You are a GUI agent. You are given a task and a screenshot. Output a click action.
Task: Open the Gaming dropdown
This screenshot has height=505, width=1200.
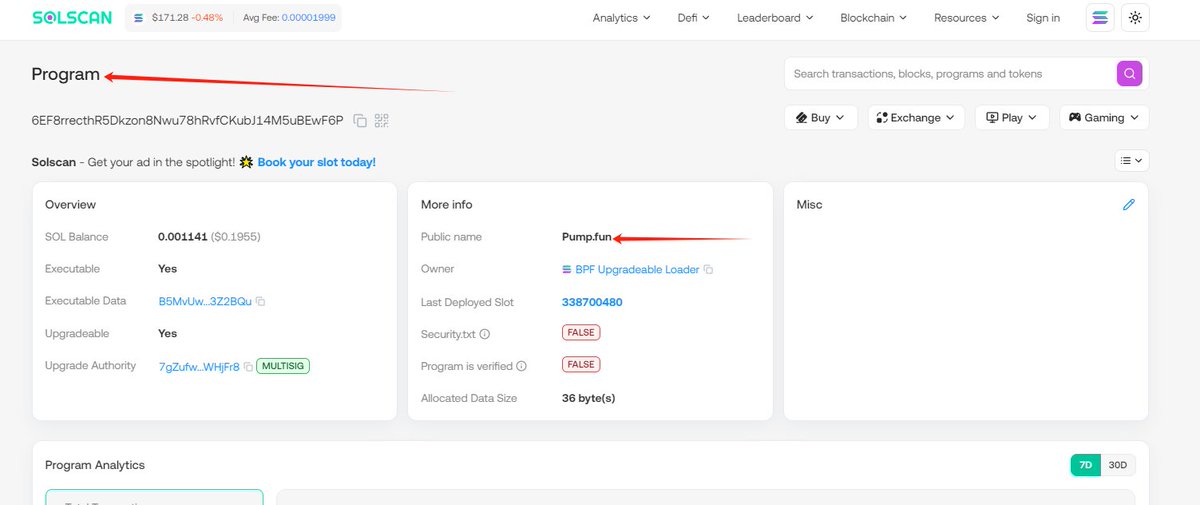pyautogui.click(x=1104, y=117)
